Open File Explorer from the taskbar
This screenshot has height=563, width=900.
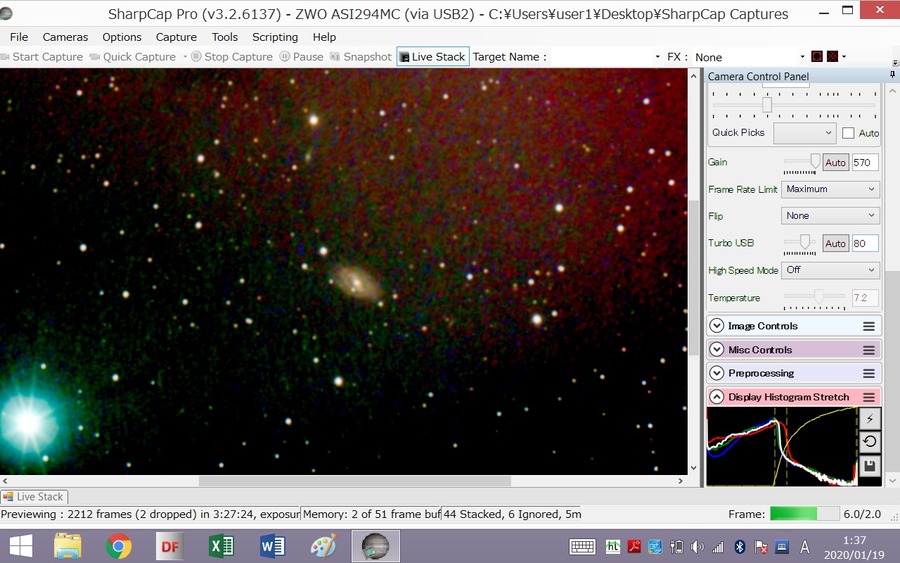click(68, 546)
